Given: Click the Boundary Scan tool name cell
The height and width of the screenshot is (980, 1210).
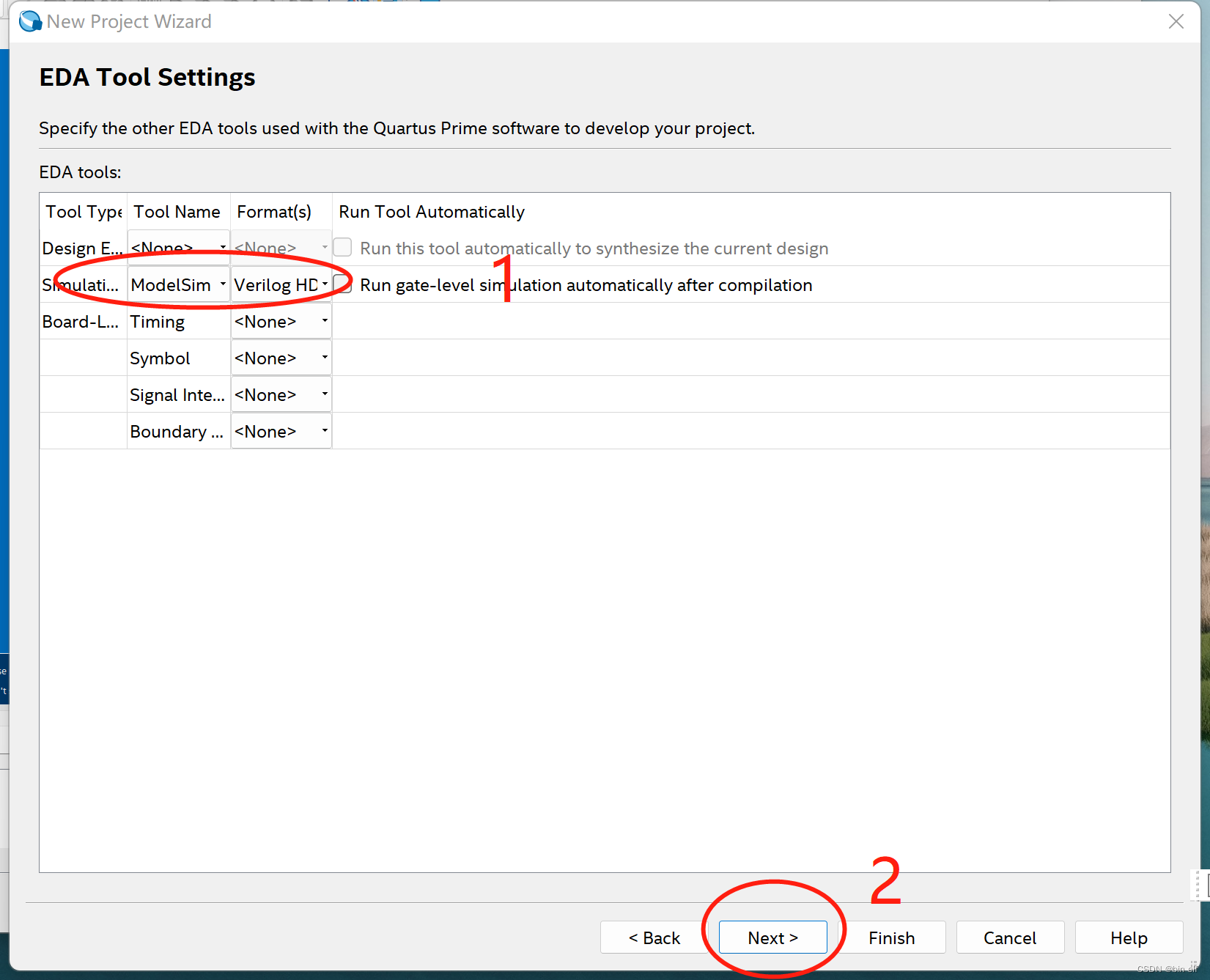Looking at the screenshot, I should [x=179, y=431].
